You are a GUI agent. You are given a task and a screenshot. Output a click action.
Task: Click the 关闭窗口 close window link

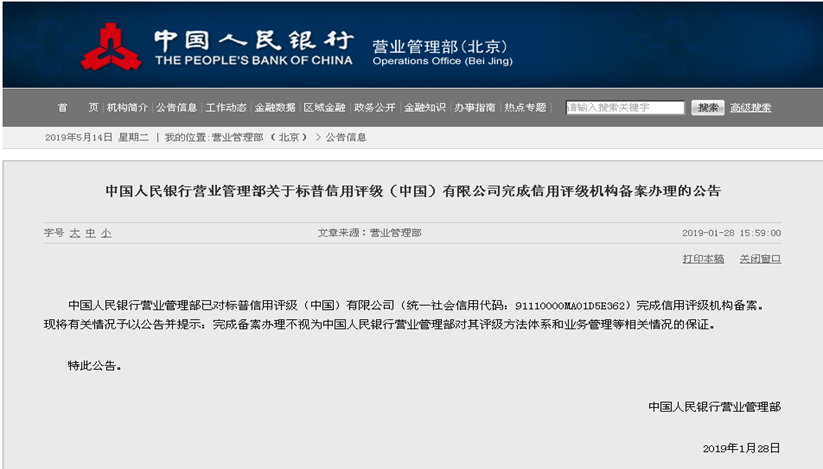760,259
